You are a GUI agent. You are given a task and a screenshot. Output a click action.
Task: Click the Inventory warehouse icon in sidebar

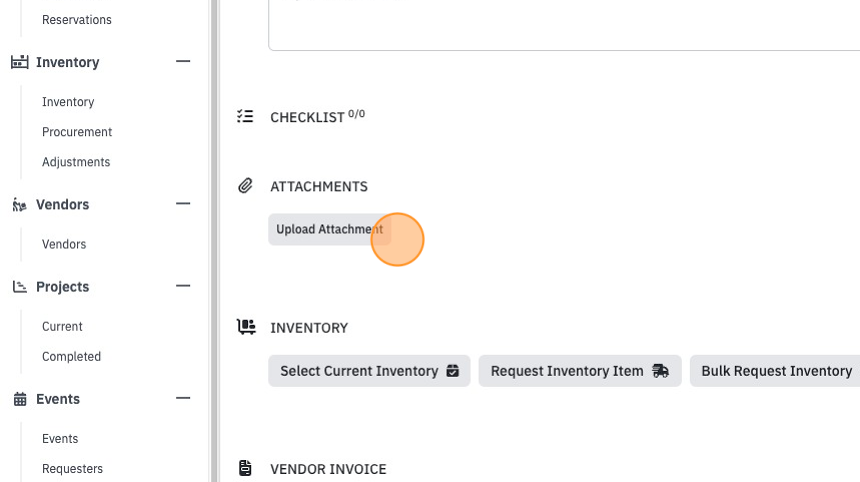[20, 62]
